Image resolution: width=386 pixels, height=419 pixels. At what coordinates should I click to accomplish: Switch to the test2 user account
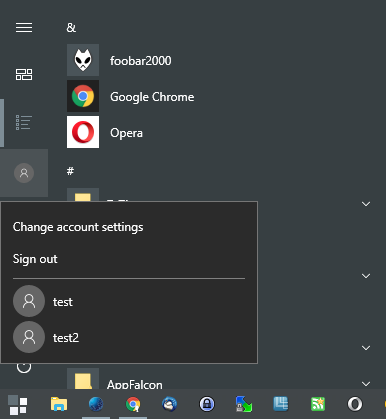(x=129, y=337)
